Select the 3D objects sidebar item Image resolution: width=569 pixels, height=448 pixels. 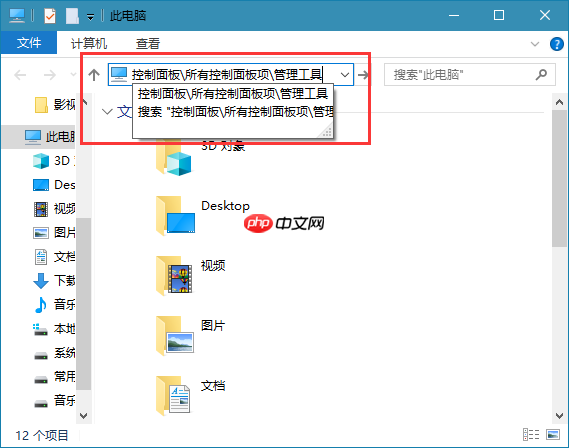54,161
